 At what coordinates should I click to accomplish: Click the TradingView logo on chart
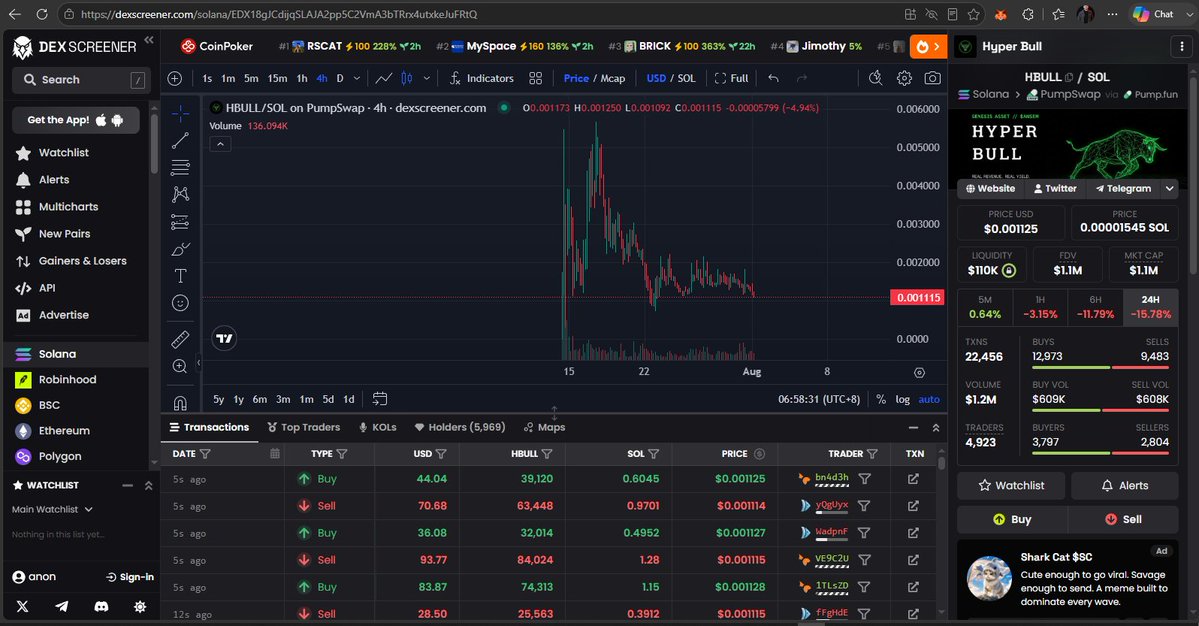click(x=224, y=339)
